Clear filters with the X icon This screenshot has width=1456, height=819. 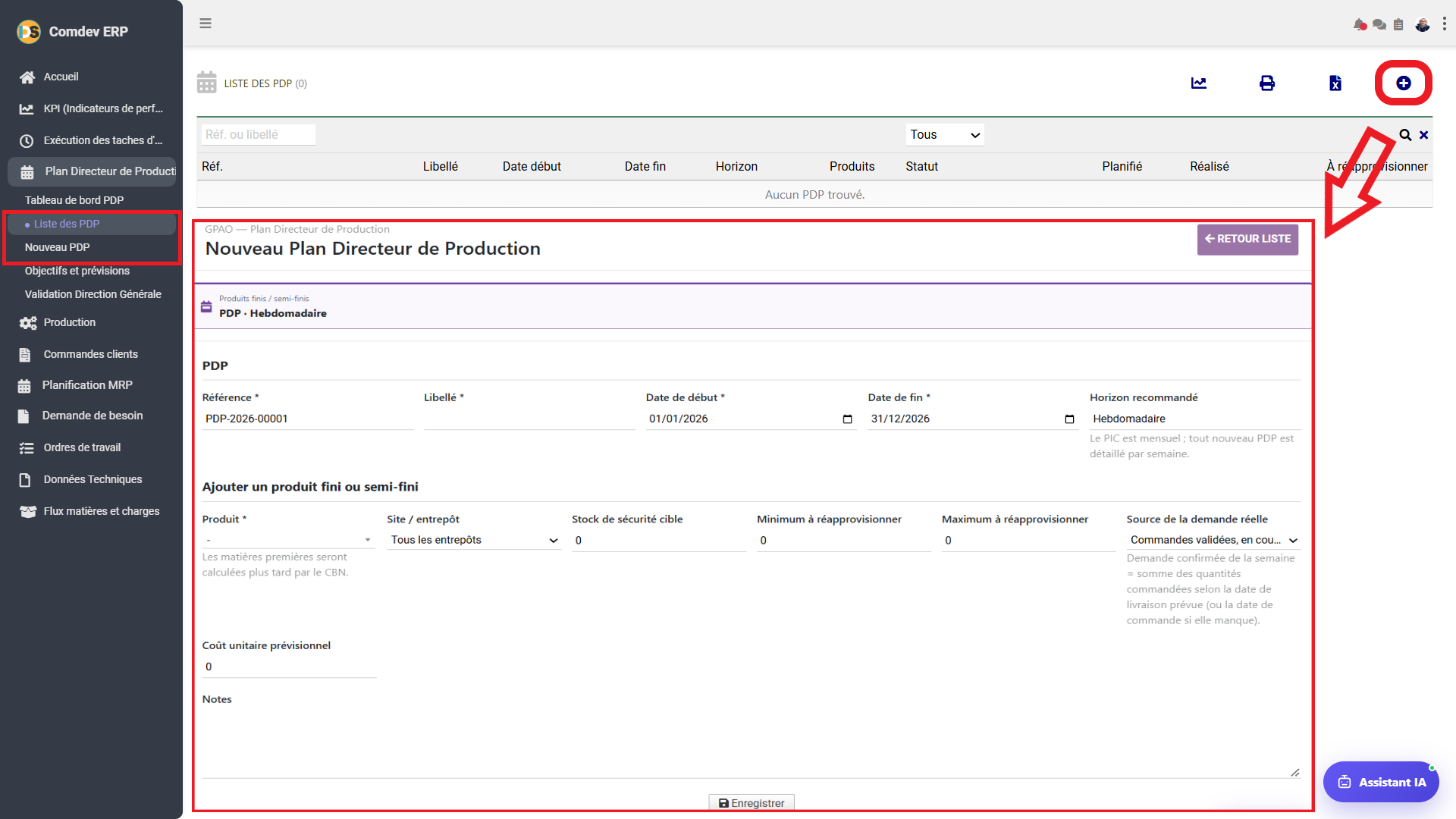(x=1424, y=135)
